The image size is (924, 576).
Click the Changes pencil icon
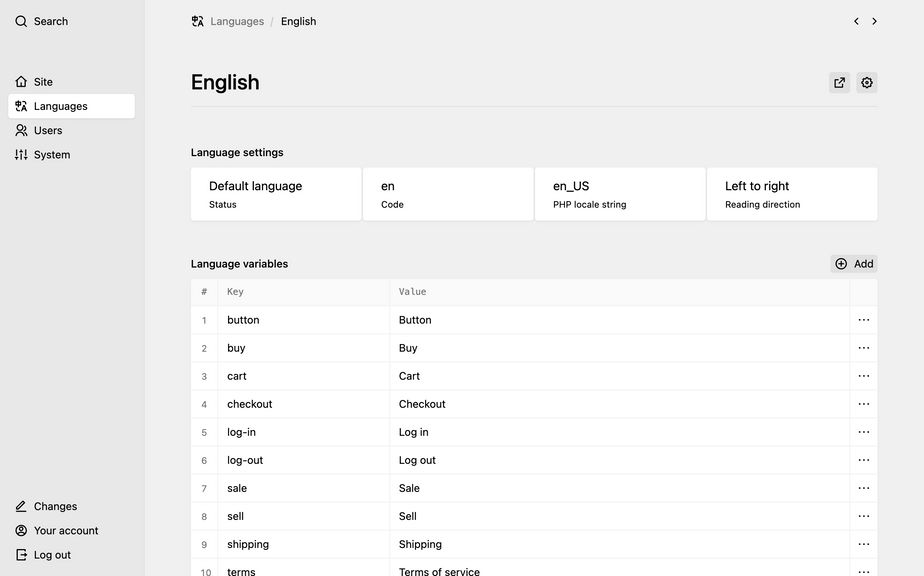click(21, 507)
